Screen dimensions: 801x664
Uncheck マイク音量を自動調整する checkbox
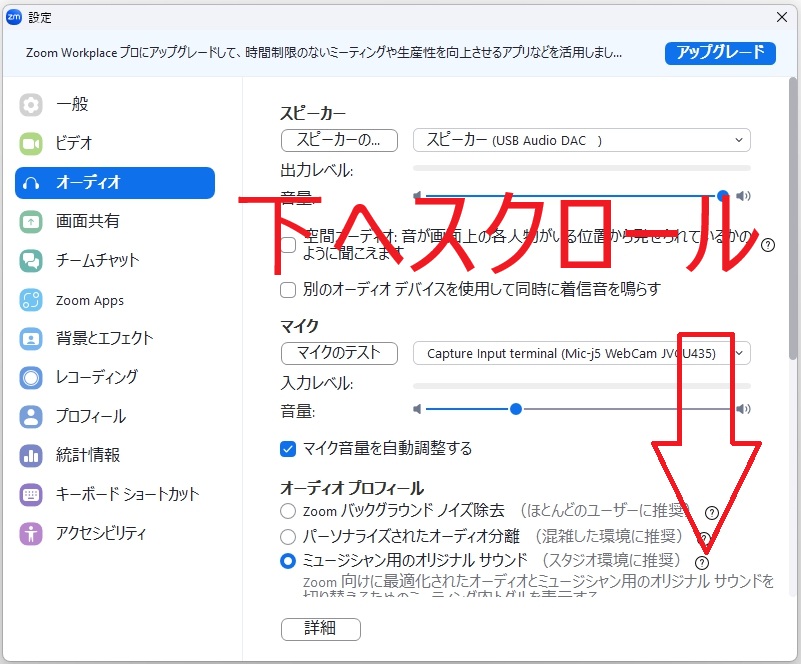pos(288,449)
